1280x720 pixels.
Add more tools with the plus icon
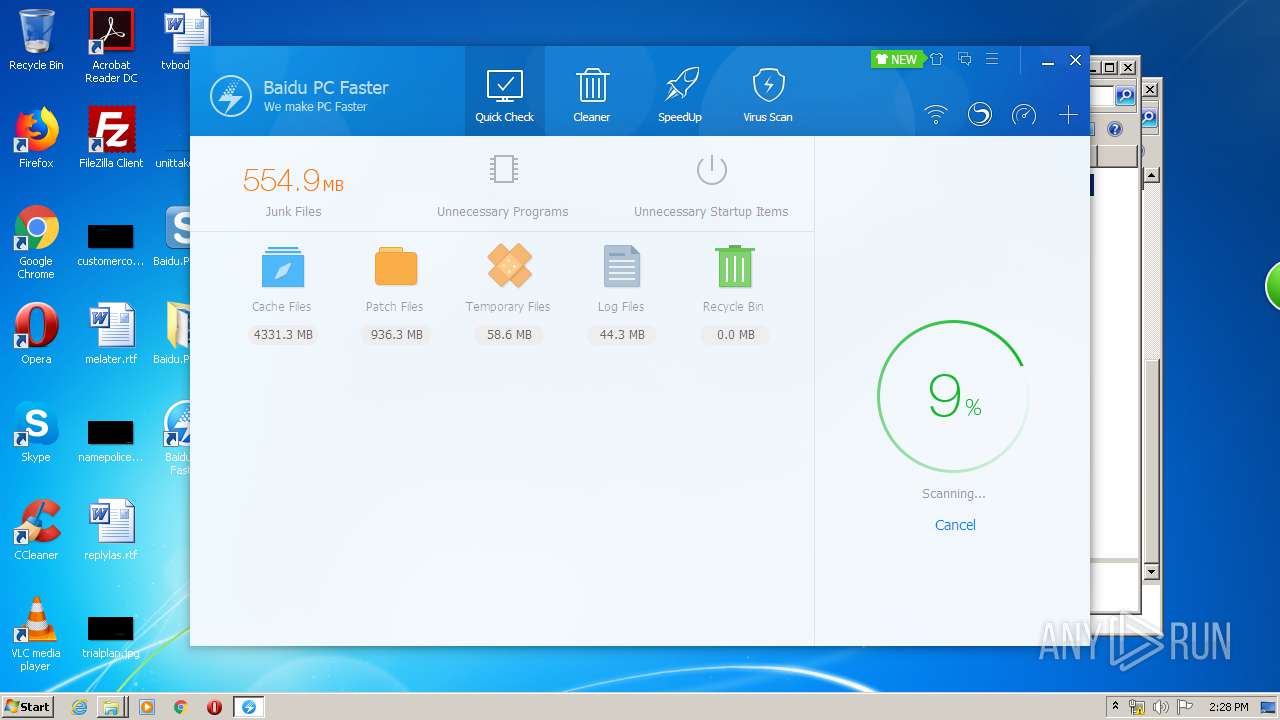[1068, 115]
